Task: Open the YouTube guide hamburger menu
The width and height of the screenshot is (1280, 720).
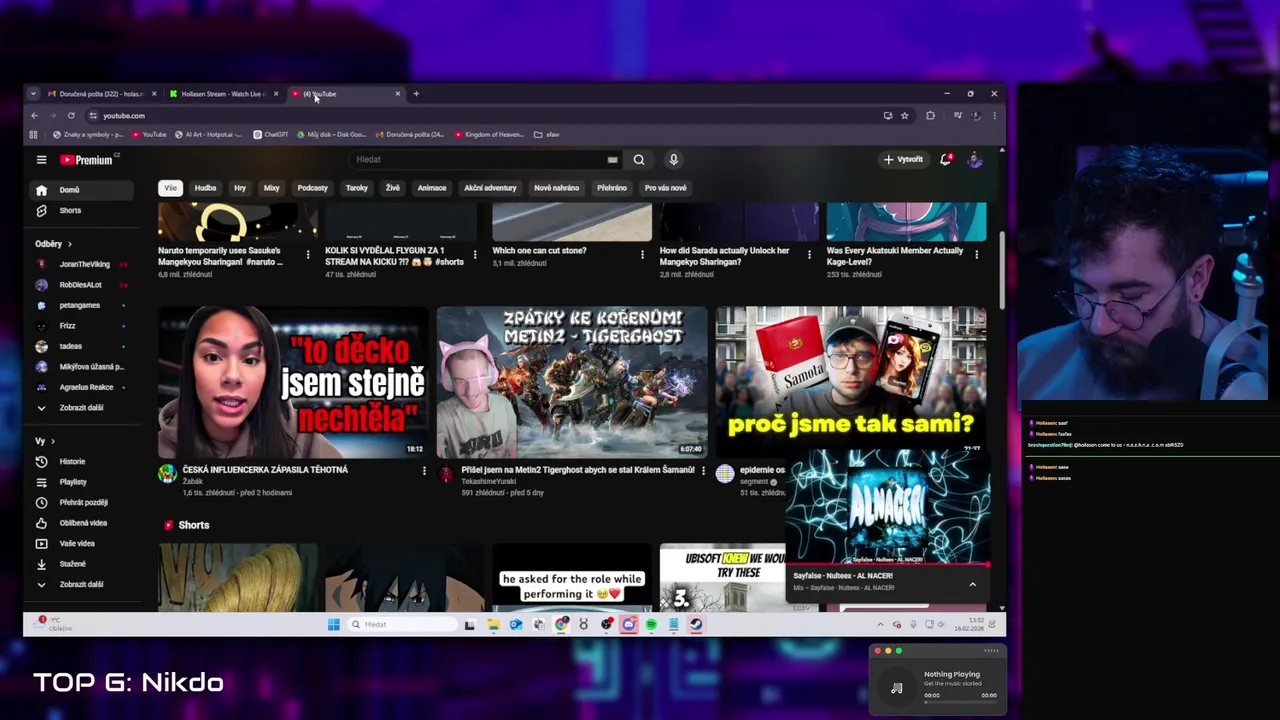Action: pos(41,160)
